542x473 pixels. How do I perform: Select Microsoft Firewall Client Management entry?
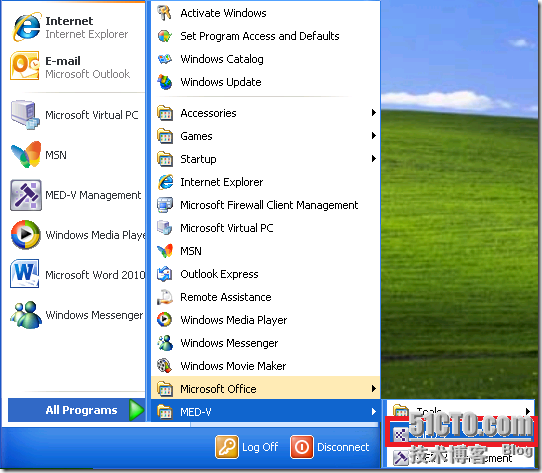point(265,205)
